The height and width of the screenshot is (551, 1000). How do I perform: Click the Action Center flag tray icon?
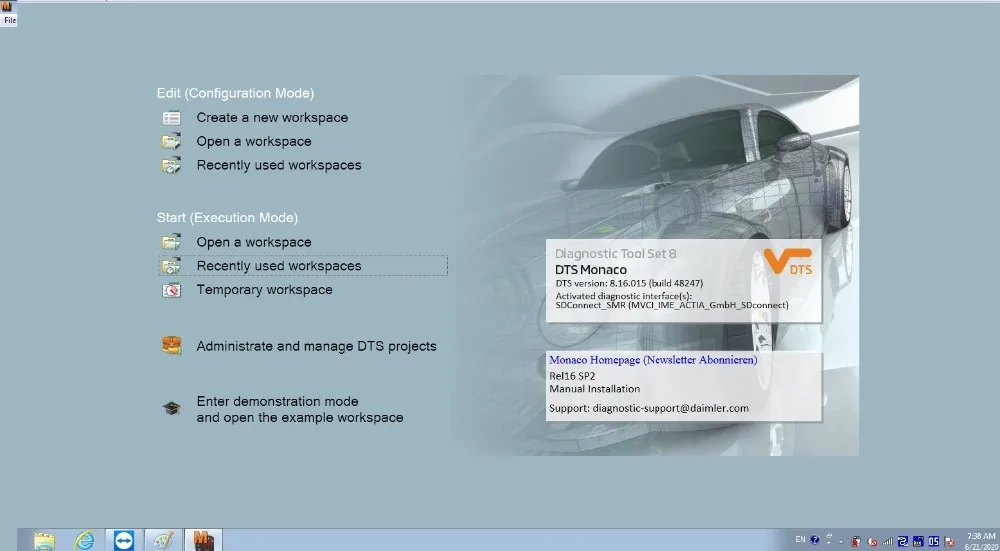[950, 542]
